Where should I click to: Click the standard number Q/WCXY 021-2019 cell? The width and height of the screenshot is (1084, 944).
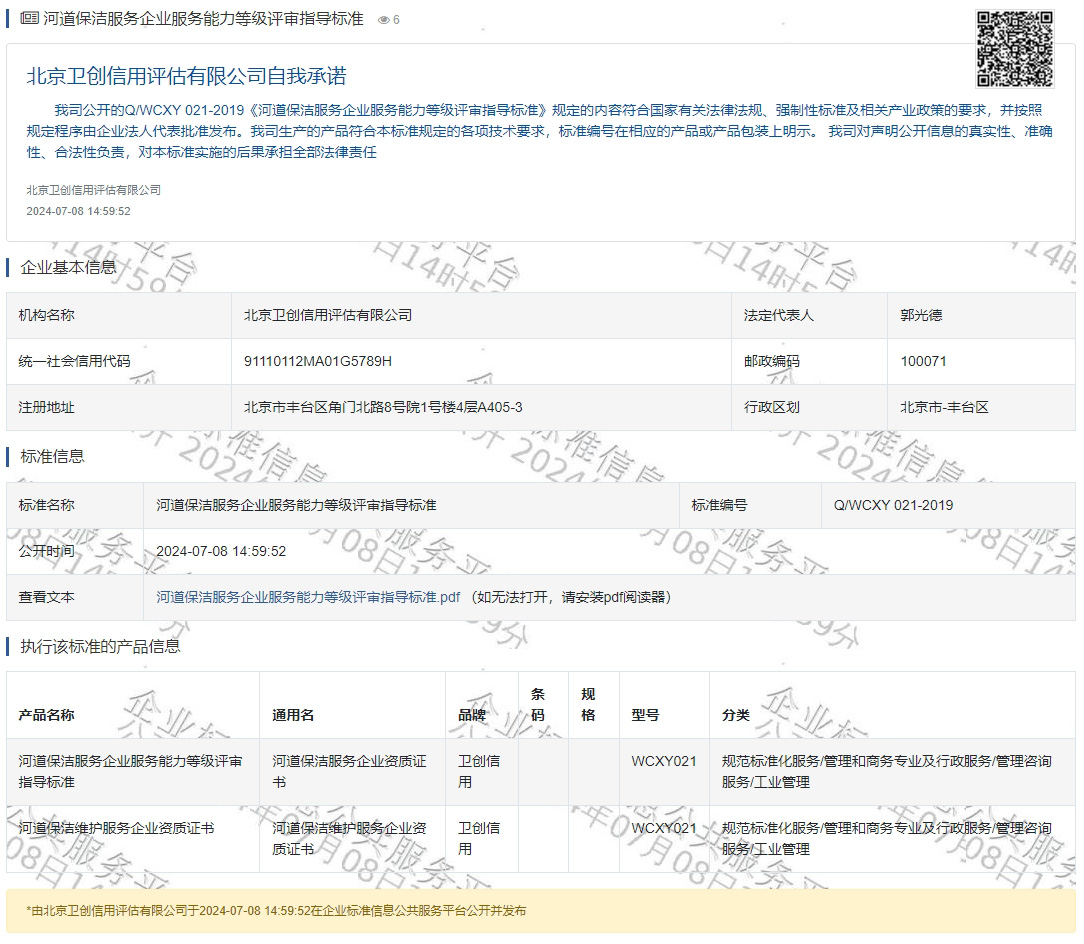pyautogui.click(x=948, y=506)
